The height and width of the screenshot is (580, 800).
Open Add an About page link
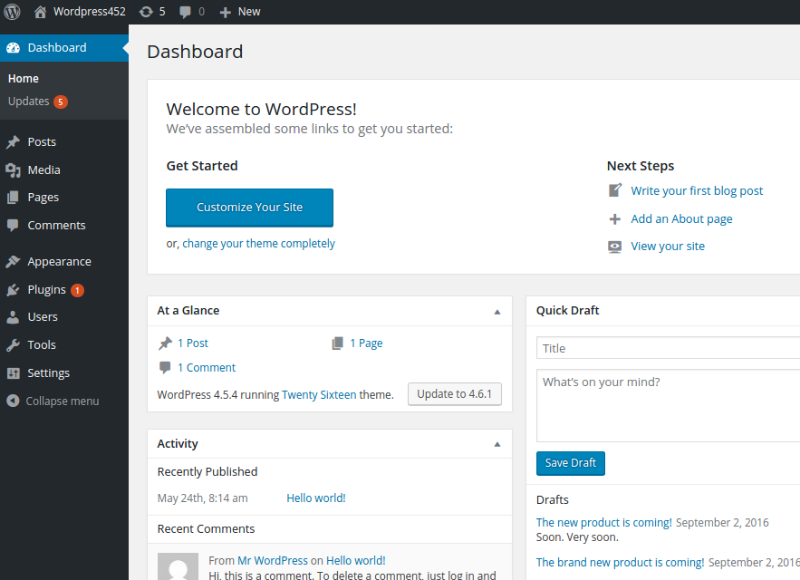tap(681, 219)
